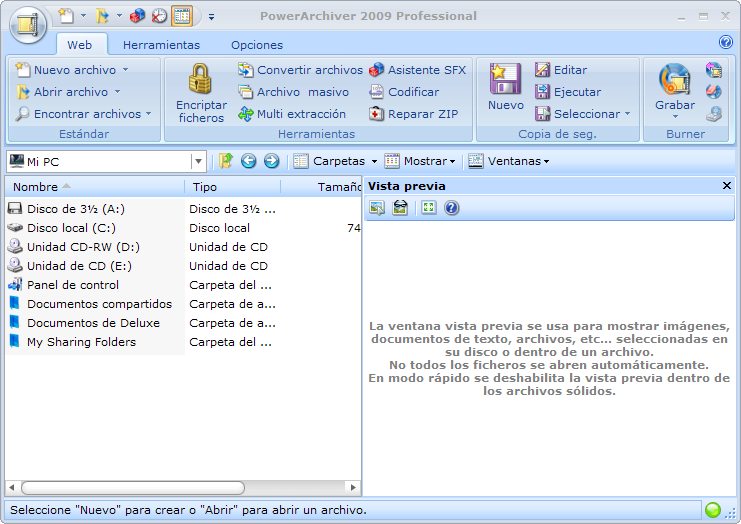The width and height of the screenshot is (741, 524).
Task: Click the Grabar disc burner icon
Action: click(675, 81)
